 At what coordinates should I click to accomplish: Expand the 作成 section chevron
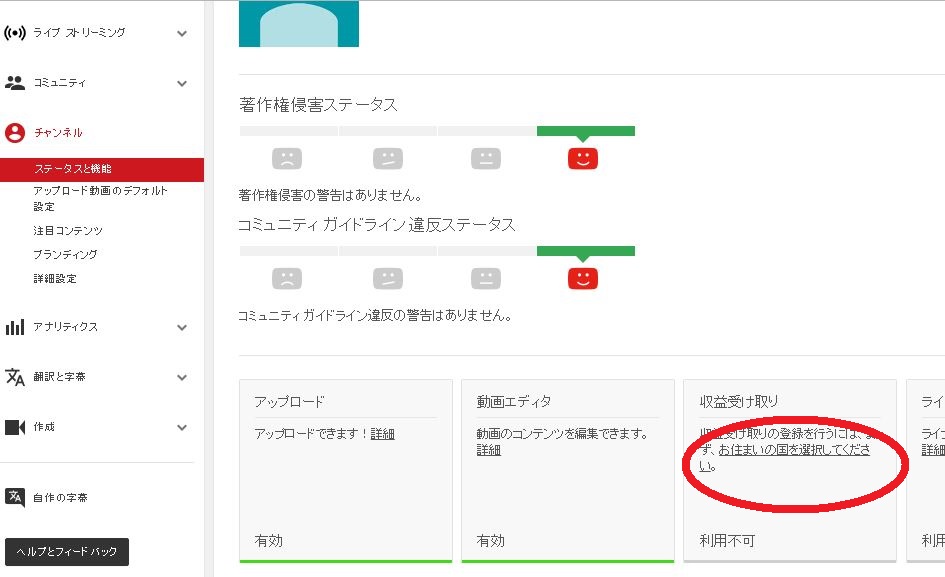pyautogui.click(x=182, y=428)
